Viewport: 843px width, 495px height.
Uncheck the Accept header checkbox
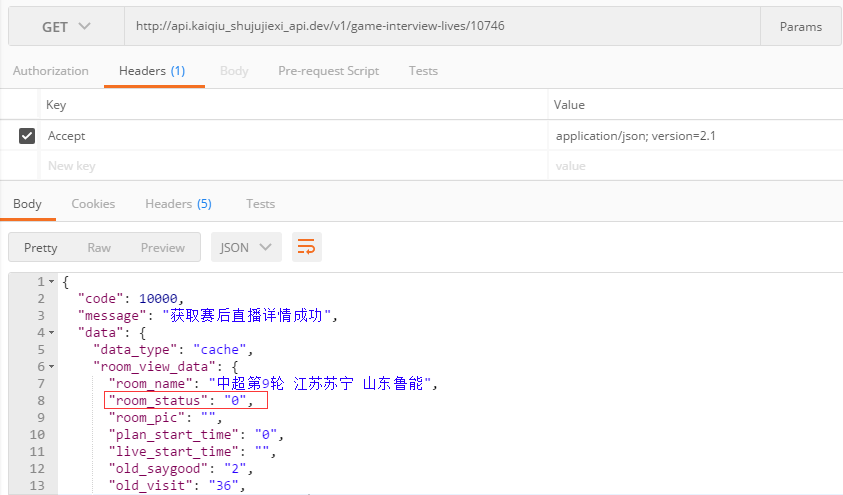pos(27,136)
